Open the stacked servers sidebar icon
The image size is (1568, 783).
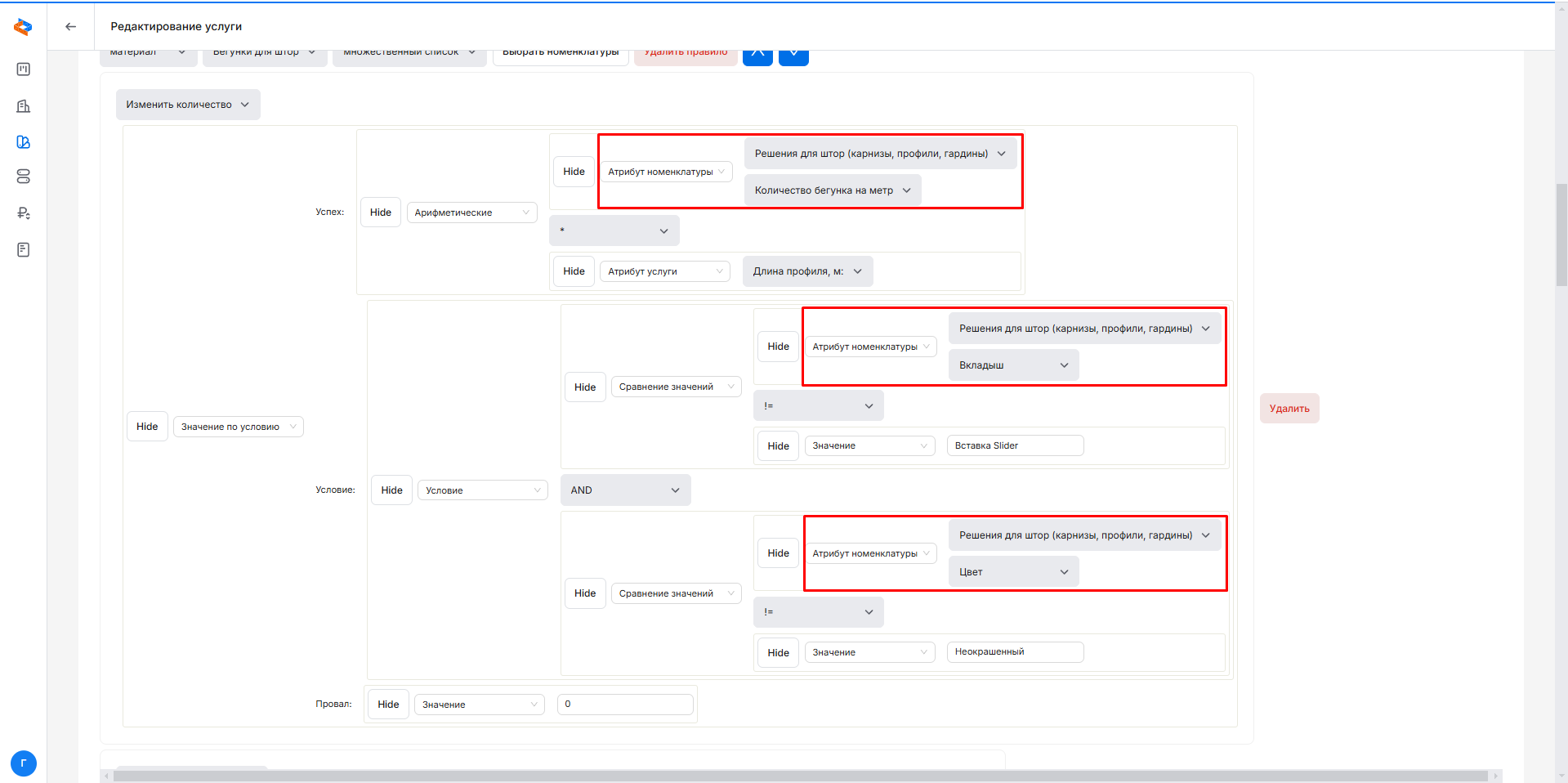(x=23, y=177)
